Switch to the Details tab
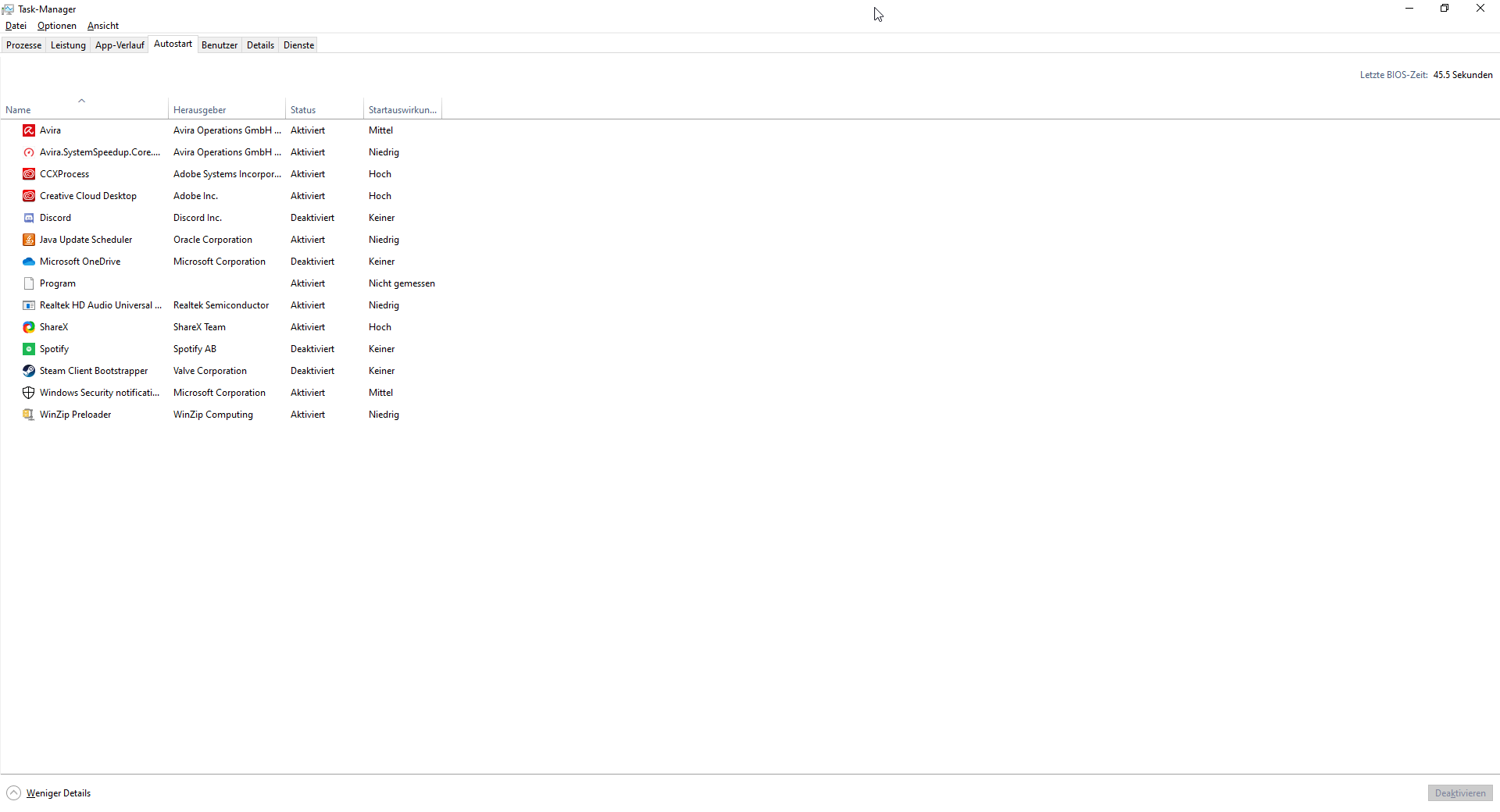 coord(260,45)
